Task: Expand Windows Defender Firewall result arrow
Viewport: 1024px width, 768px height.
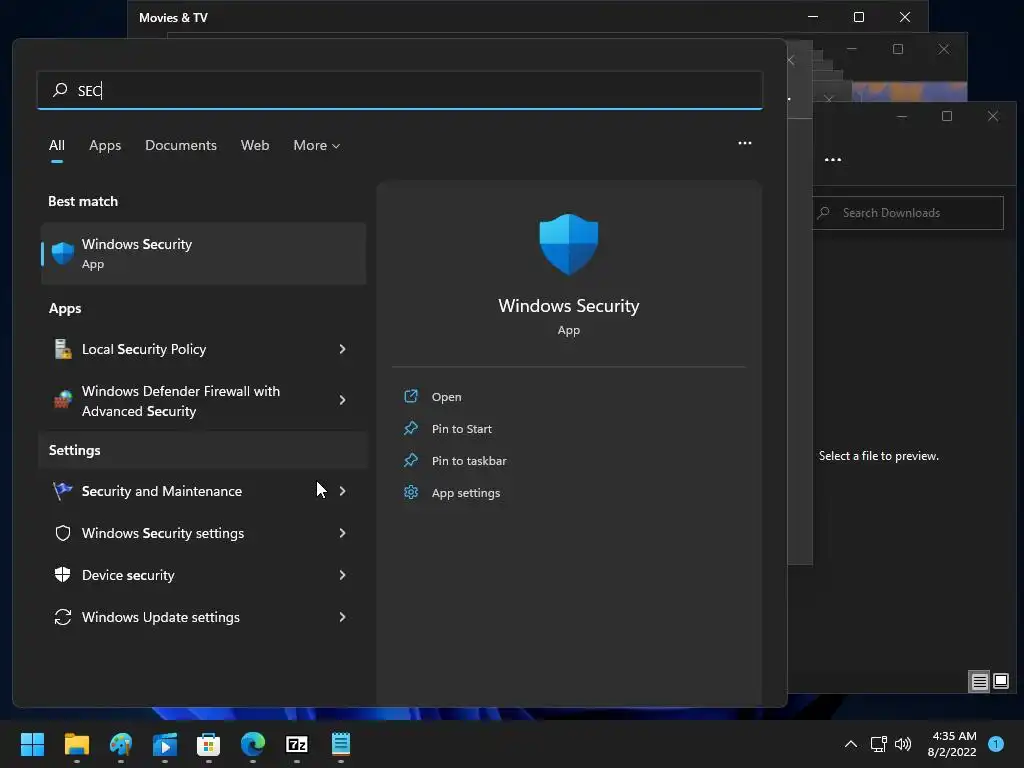Action: click(342, 400)
